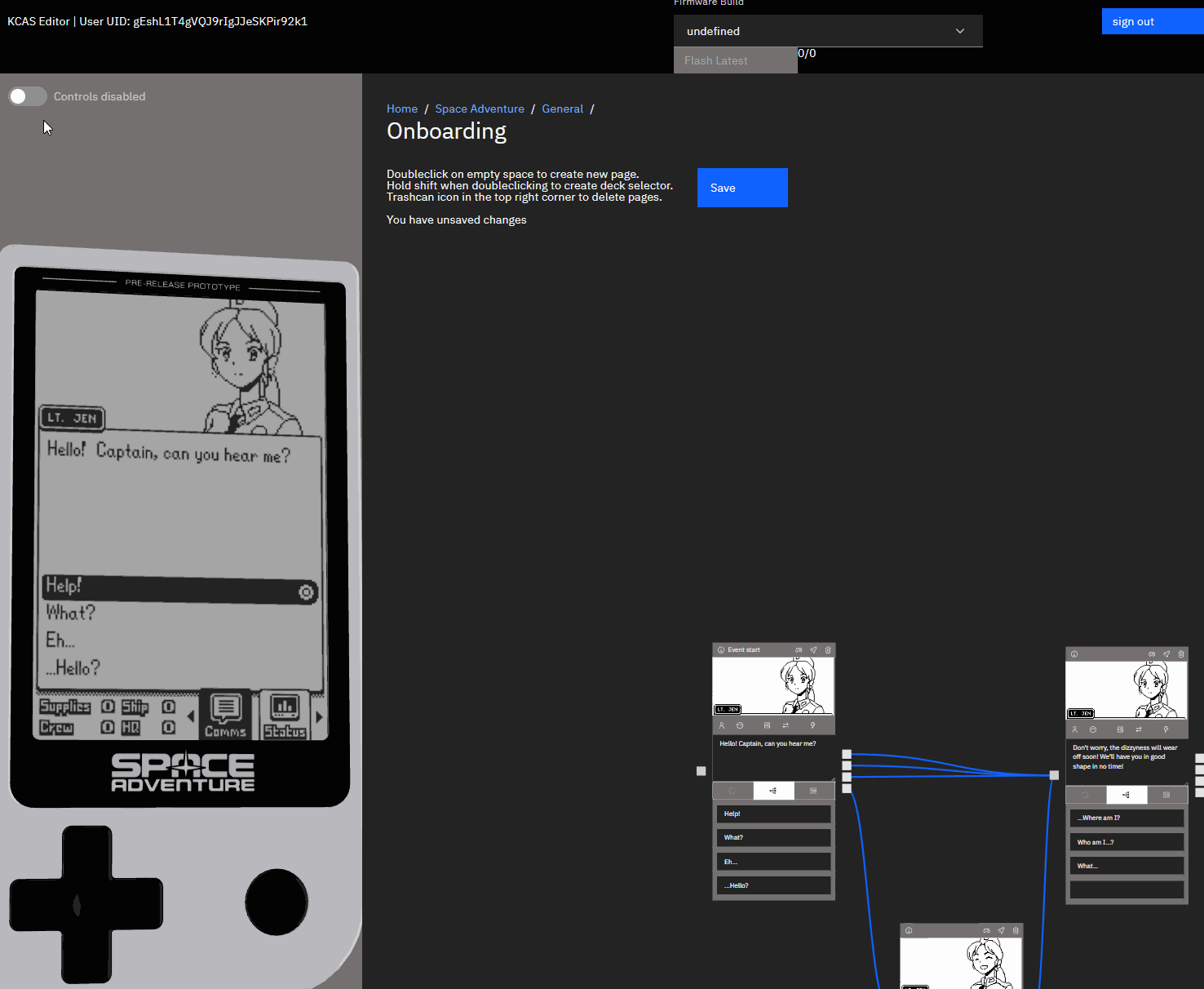1204x989 pixels.
Task: Click the gamepad icon on Event start node
Action: click(799, 650)
